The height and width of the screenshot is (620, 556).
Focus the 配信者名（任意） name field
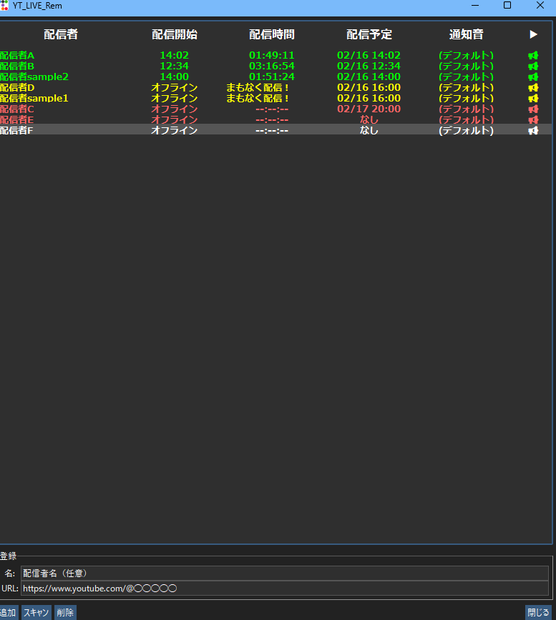[x=284, y=573]
